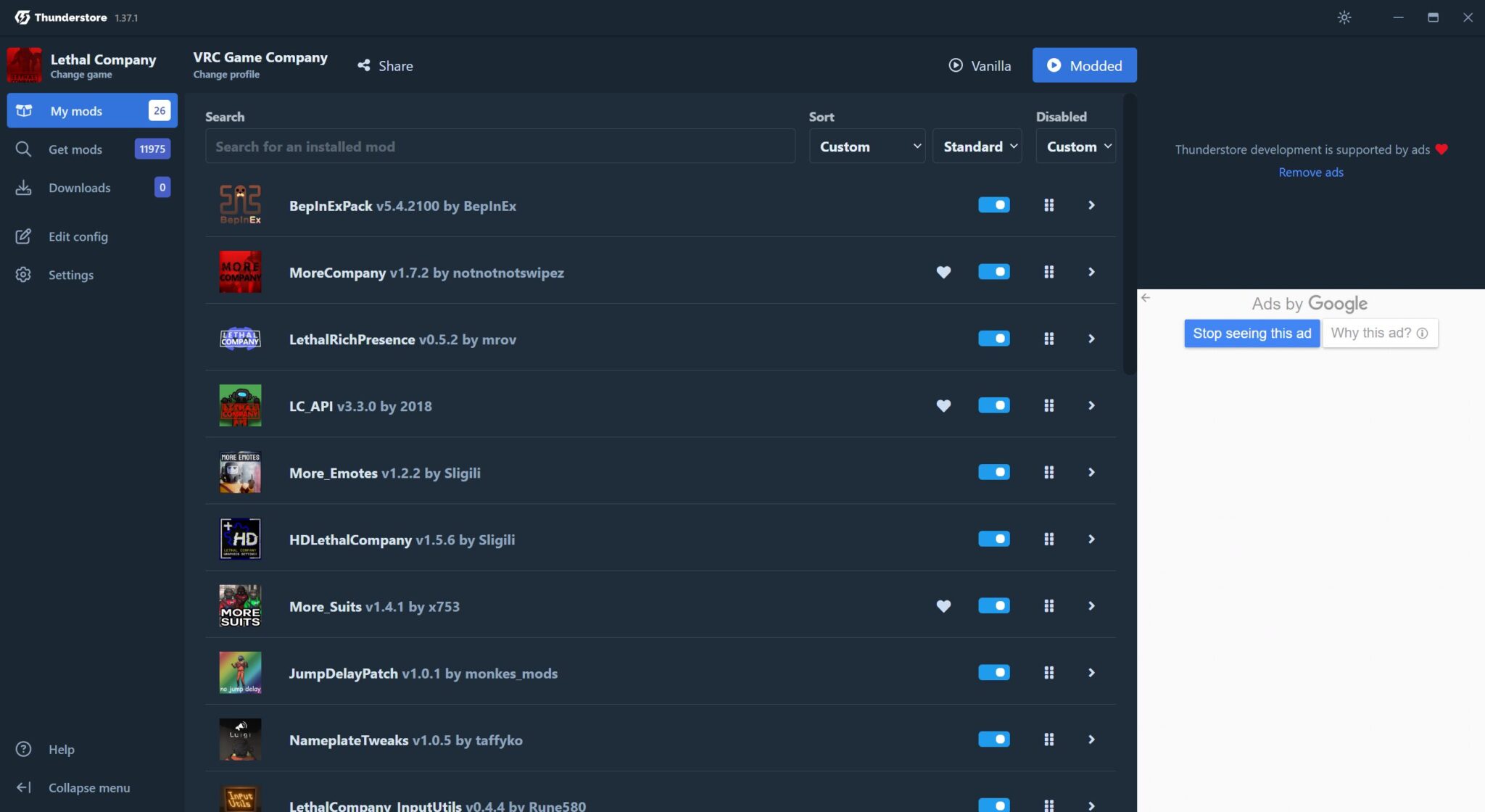The height and width of the screenshot is (812, 1485).
Task: Open the Custom sort dropdown
Action: (866, 146)
